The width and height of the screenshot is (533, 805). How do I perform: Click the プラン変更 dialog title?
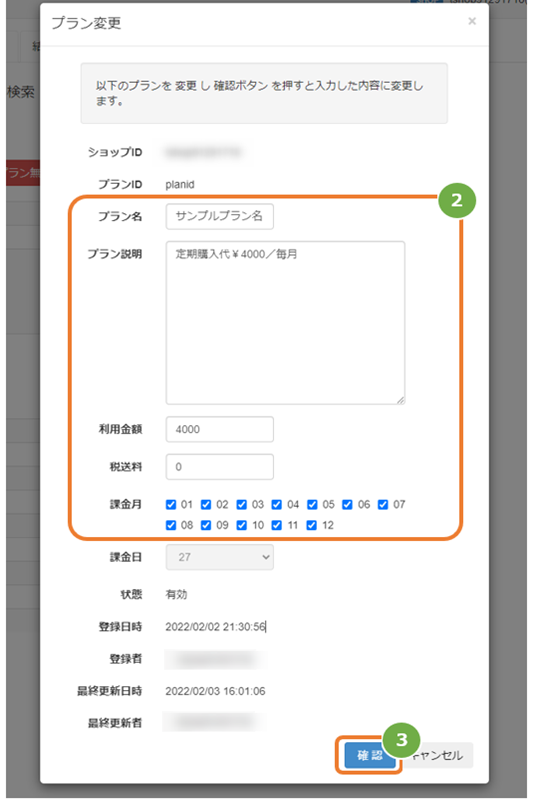click(86, 23)
